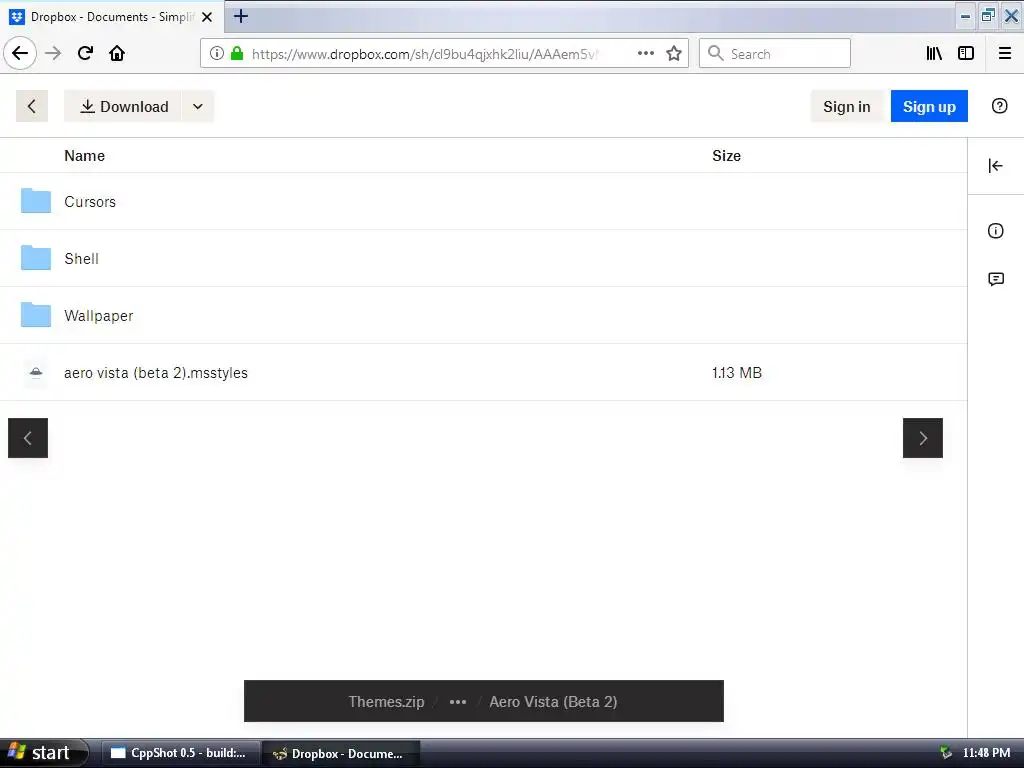
Task: Select the Dropbox - Documents tab
Action: (x=112, y=17)
